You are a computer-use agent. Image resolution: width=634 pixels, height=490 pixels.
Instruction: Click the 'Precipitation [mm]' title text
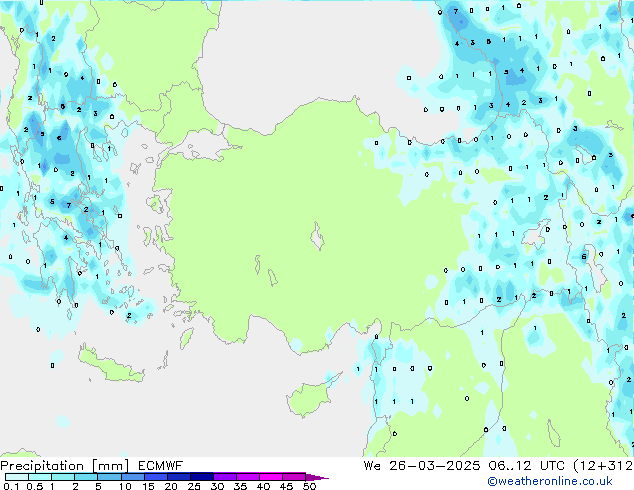pos(65,466)
